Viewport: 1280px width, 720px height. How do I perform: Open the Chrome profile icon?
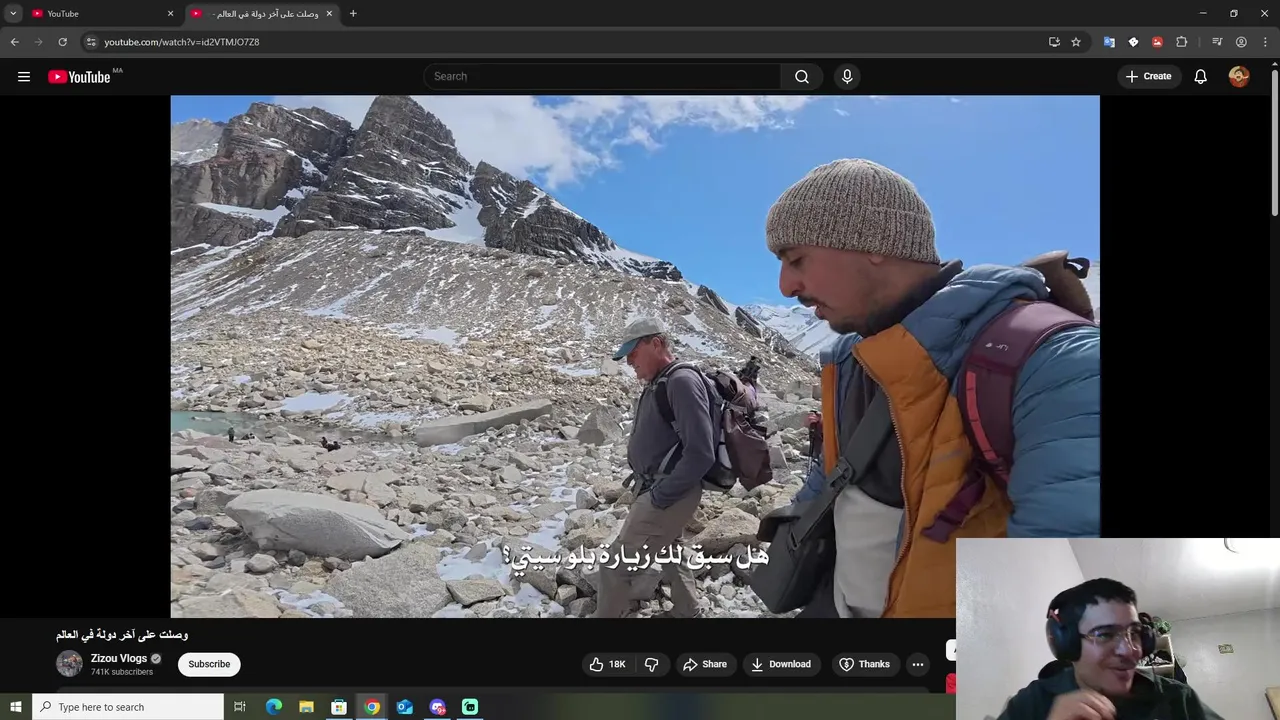click(1241, 42)
